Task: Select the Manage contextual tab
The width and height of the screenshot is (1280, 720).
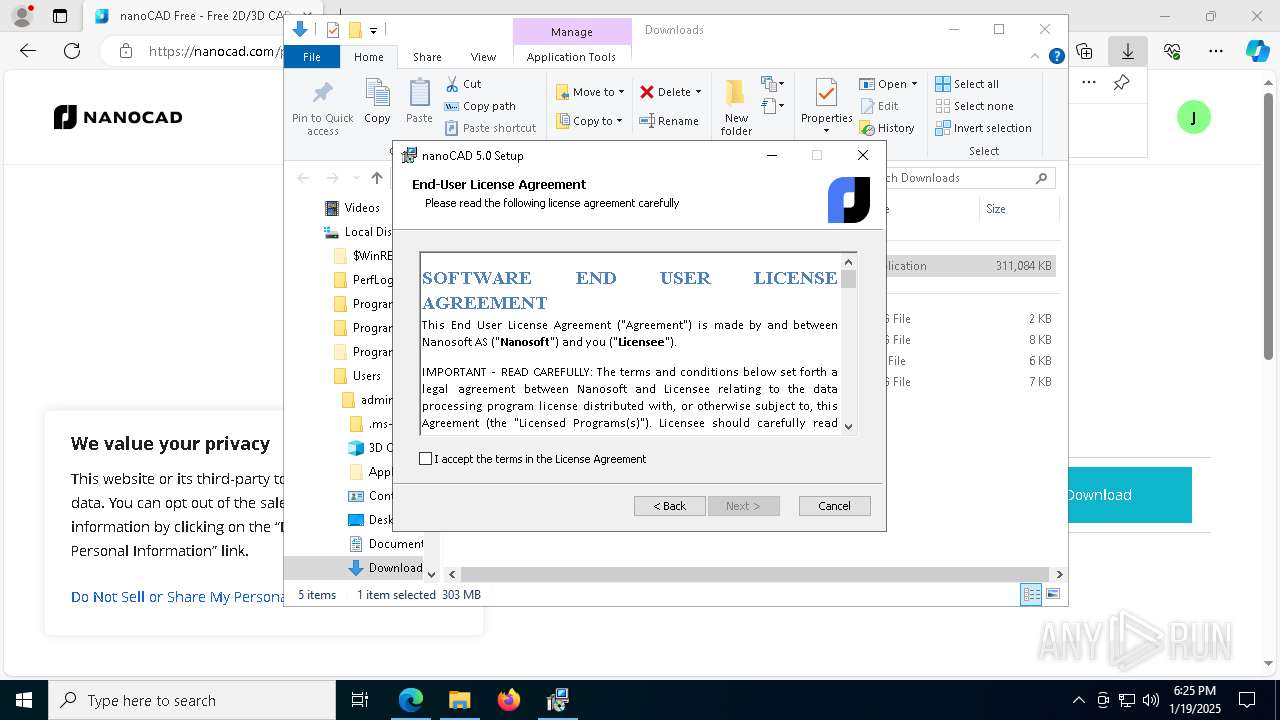Action: (572, 32)
